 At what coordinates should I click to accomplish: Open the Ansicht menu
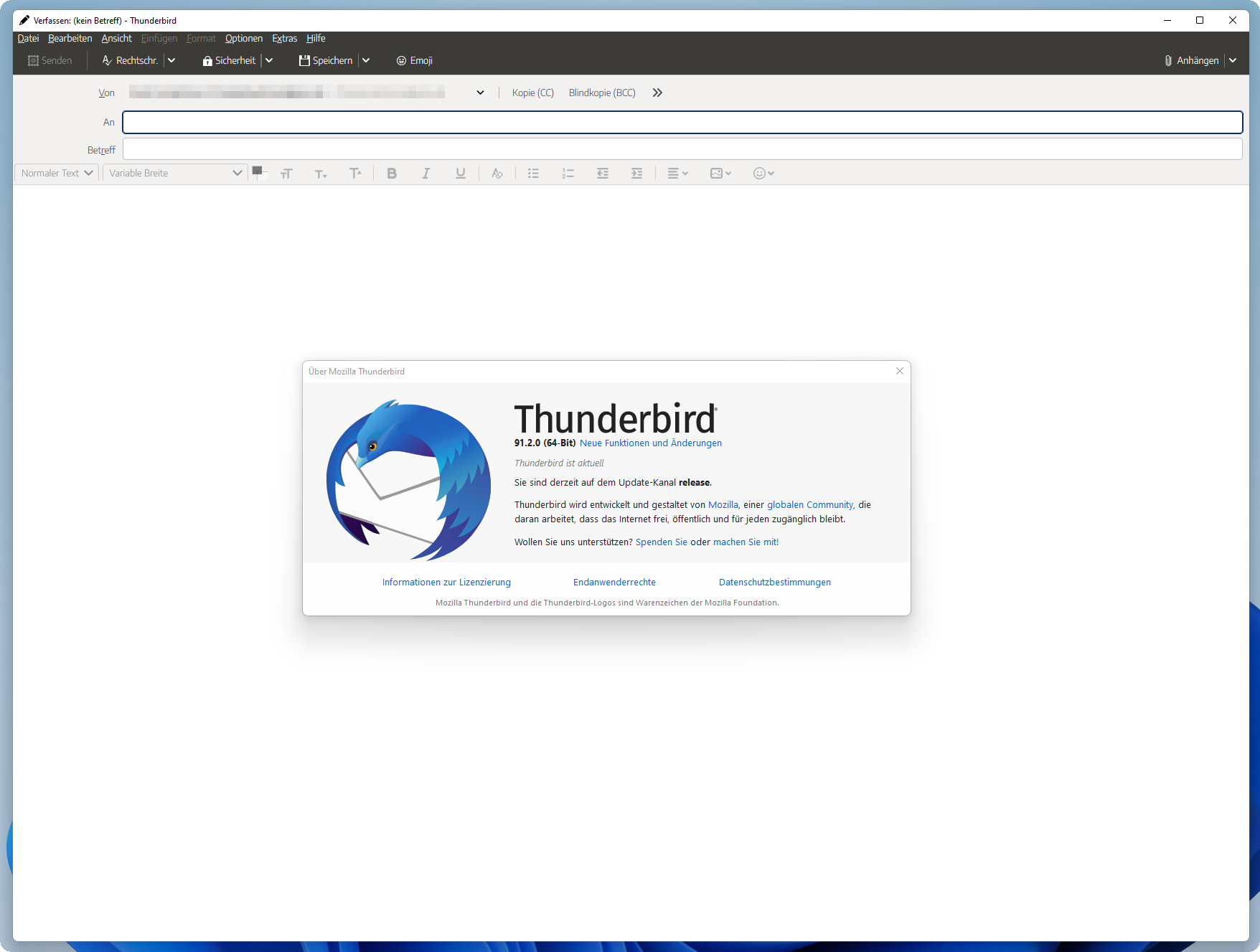pos(116,39)
